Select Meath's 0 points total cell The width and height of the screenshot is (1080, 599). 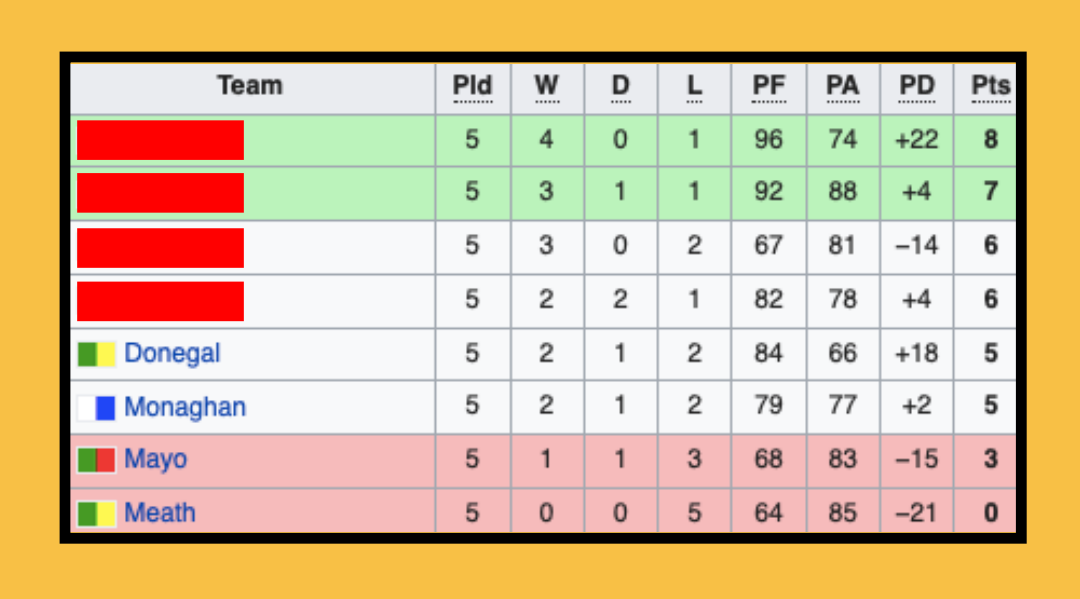pos(990,514)
